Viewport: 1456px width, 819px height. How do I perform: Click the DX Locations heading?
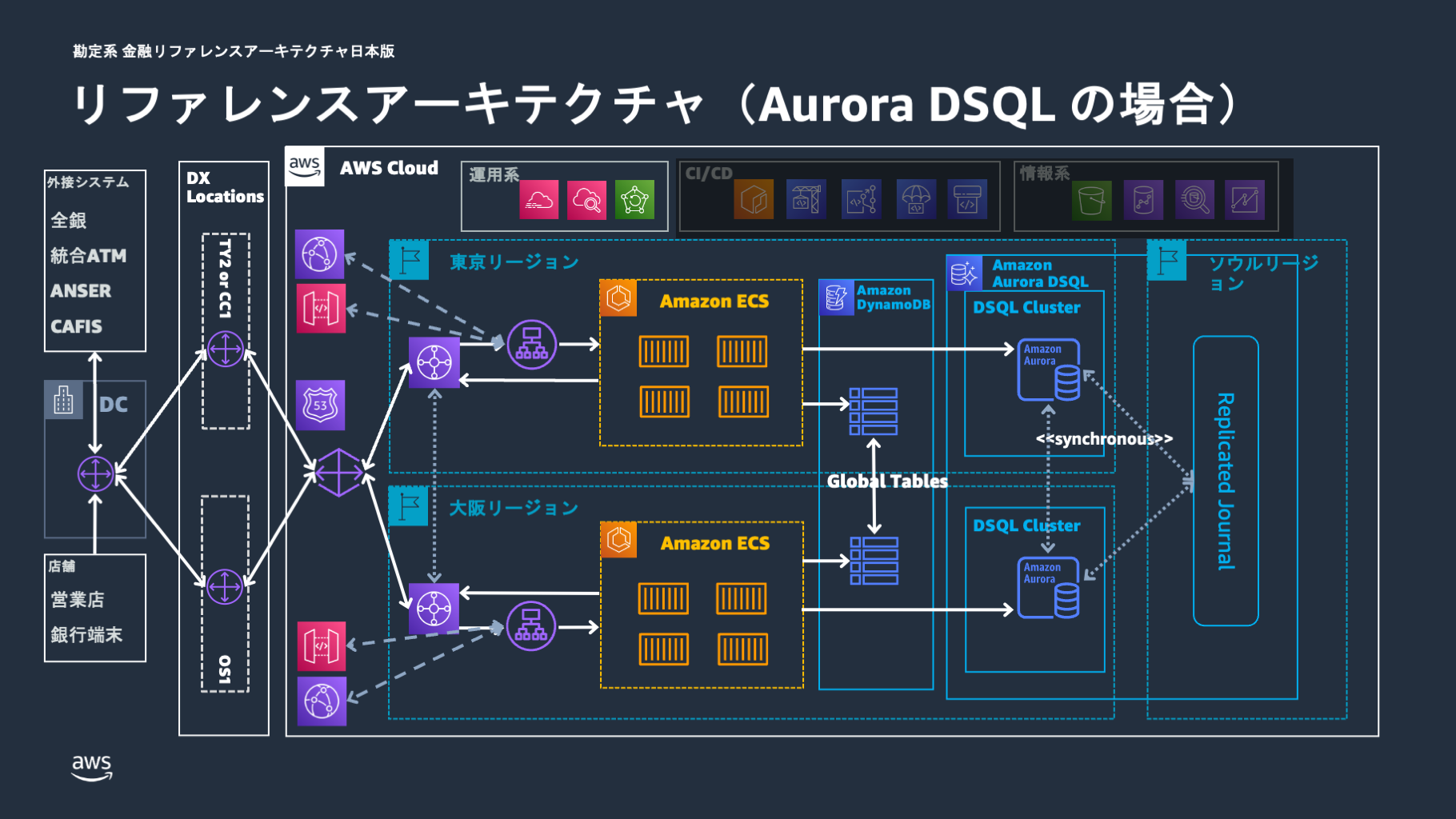[x=225, y=187]
